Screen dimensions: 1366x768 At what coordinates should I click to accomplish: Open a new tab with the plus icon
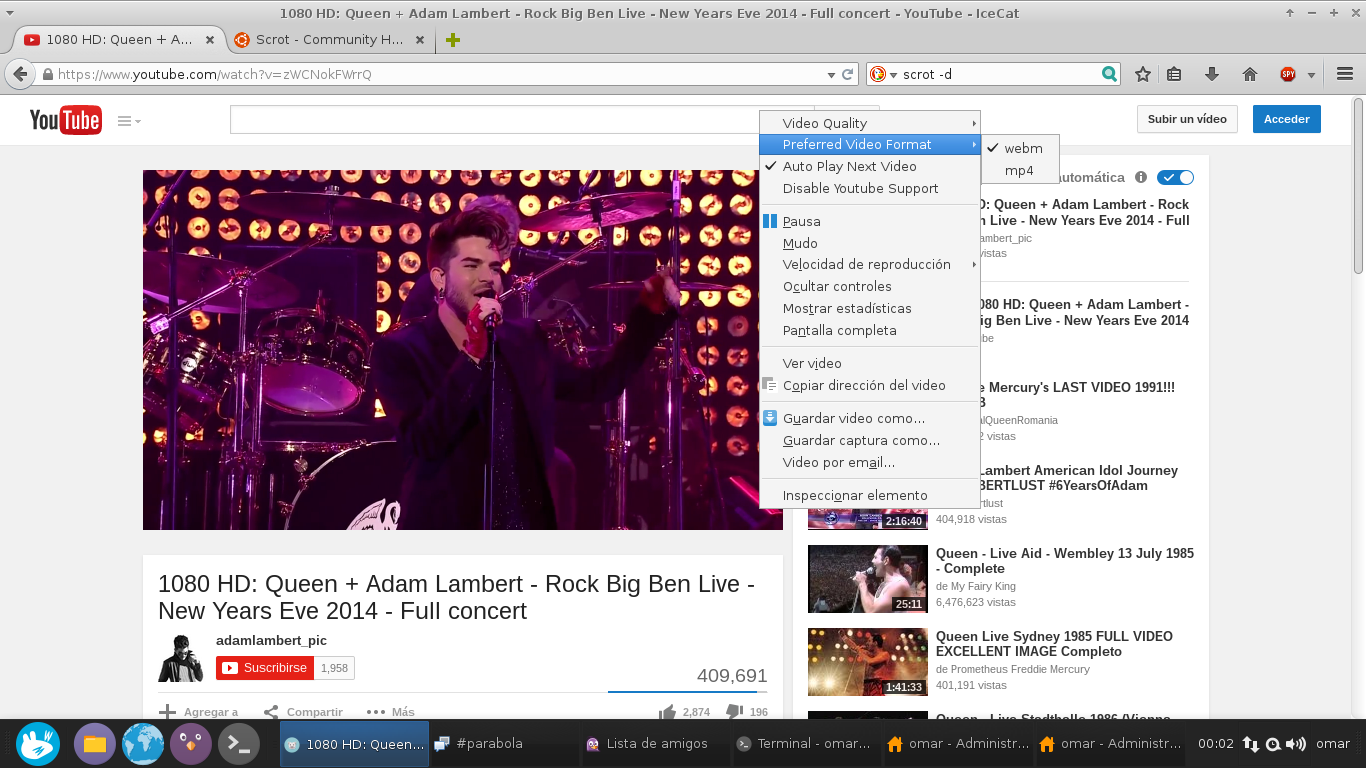[453, 40]
